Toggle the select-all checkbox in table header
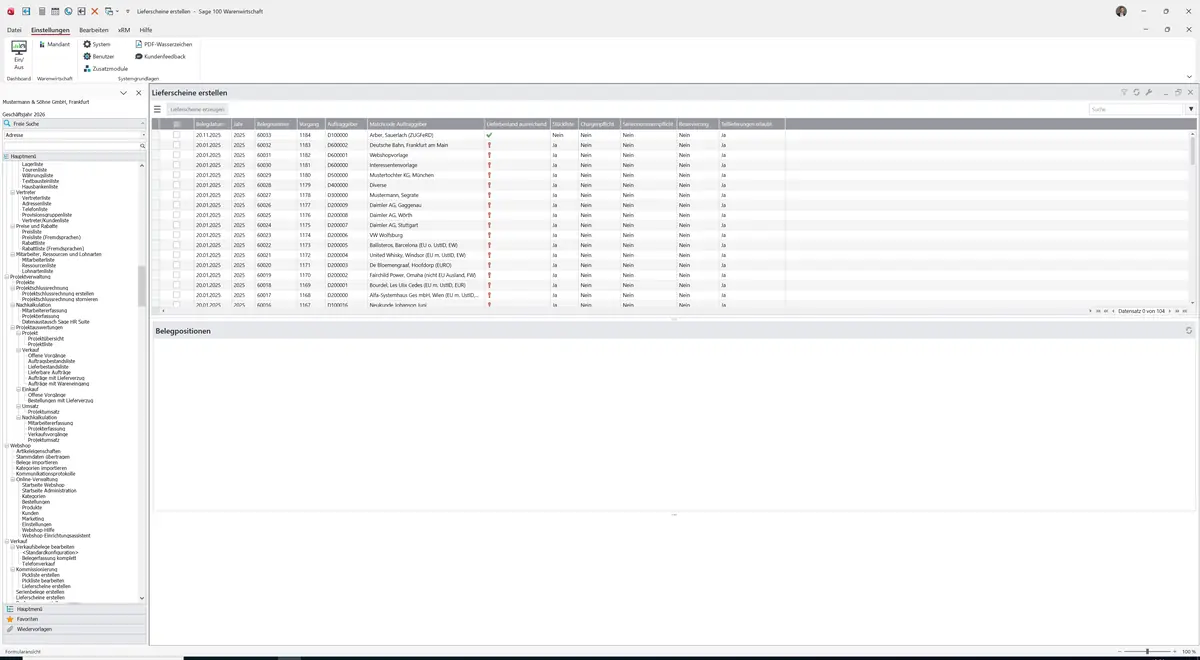The image size is (1200, 660). [176, 124]
